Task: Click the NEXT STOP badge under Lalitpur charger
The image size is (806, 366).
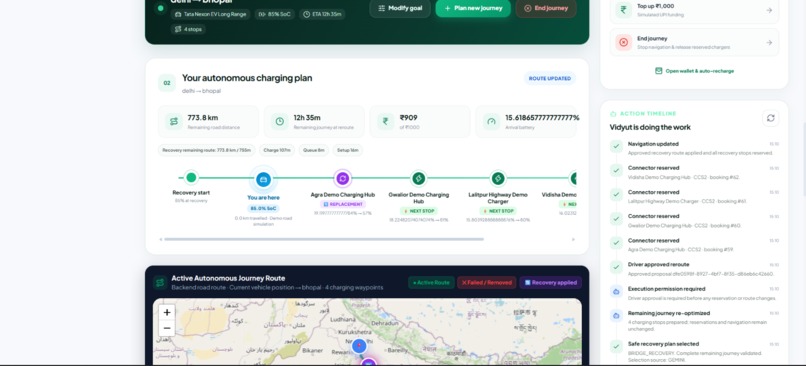Action: (498, 211)
